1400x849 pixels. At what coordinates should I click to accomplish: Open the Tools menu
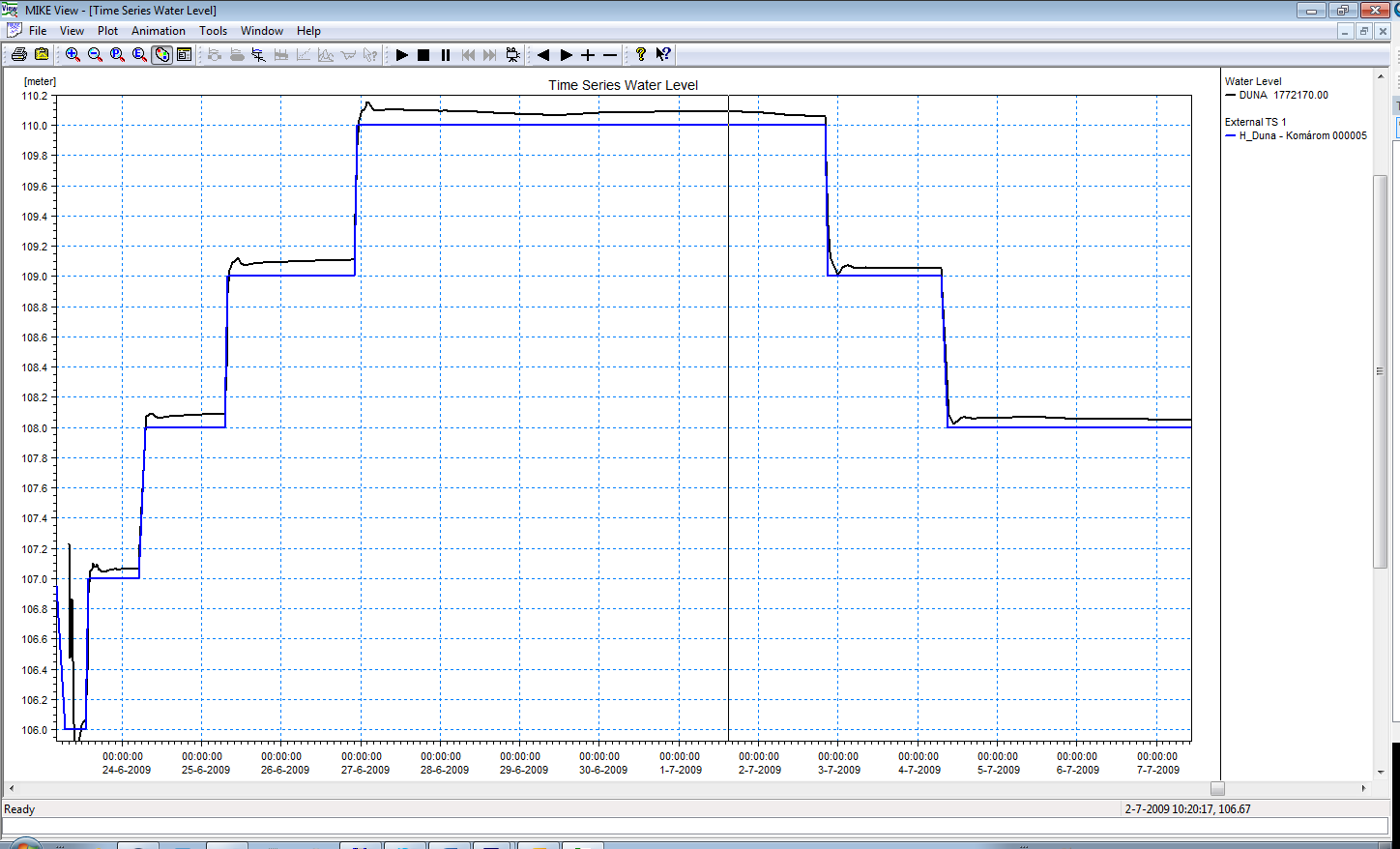point(213,31)
